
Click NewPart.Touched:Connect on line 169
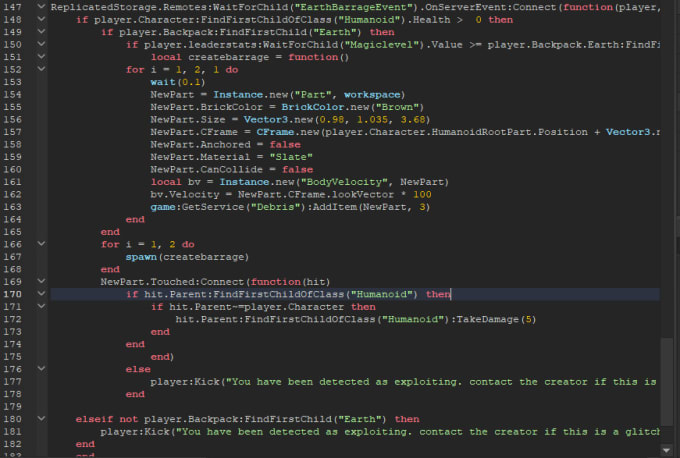tap(173, 282)
